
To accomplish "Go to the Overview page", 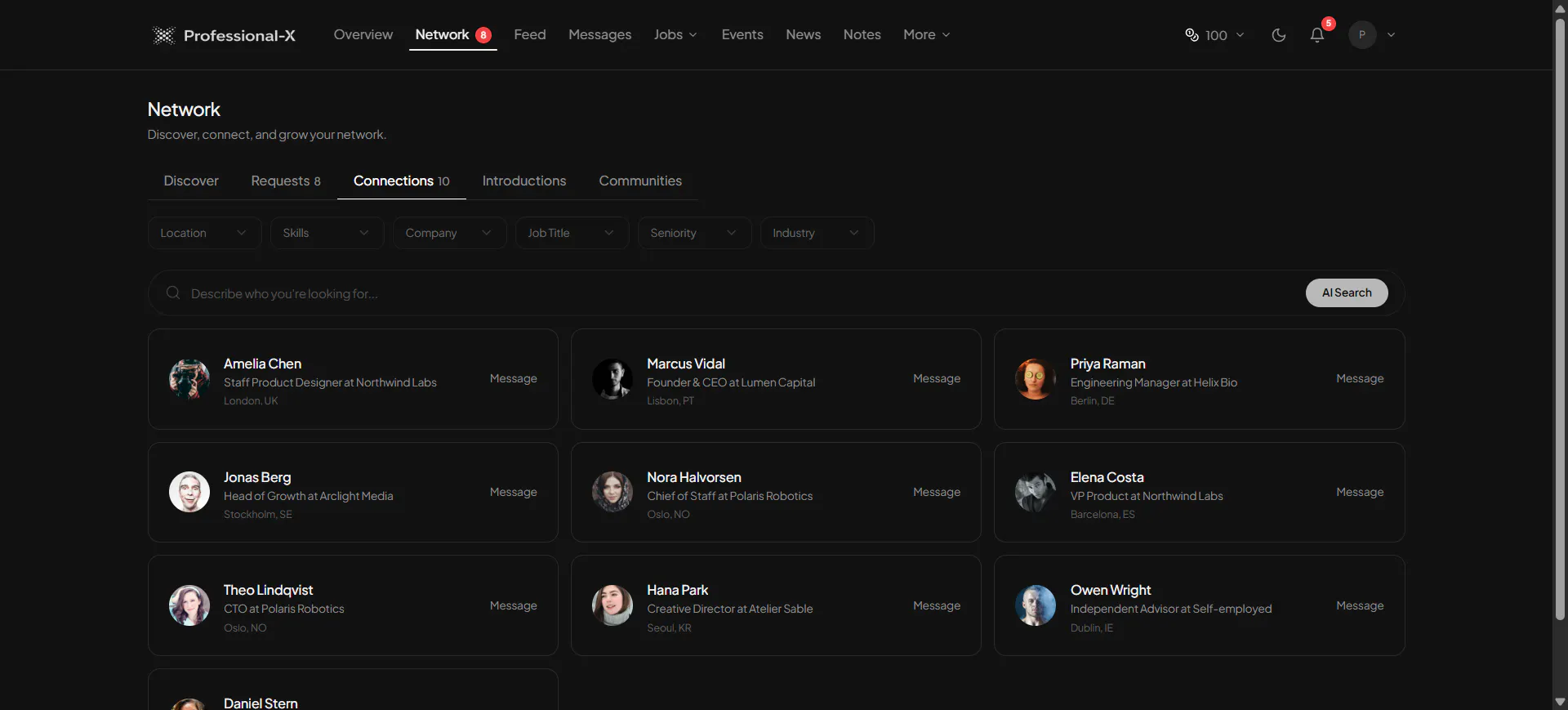I will pyautogui.click(x=363, y=34).
